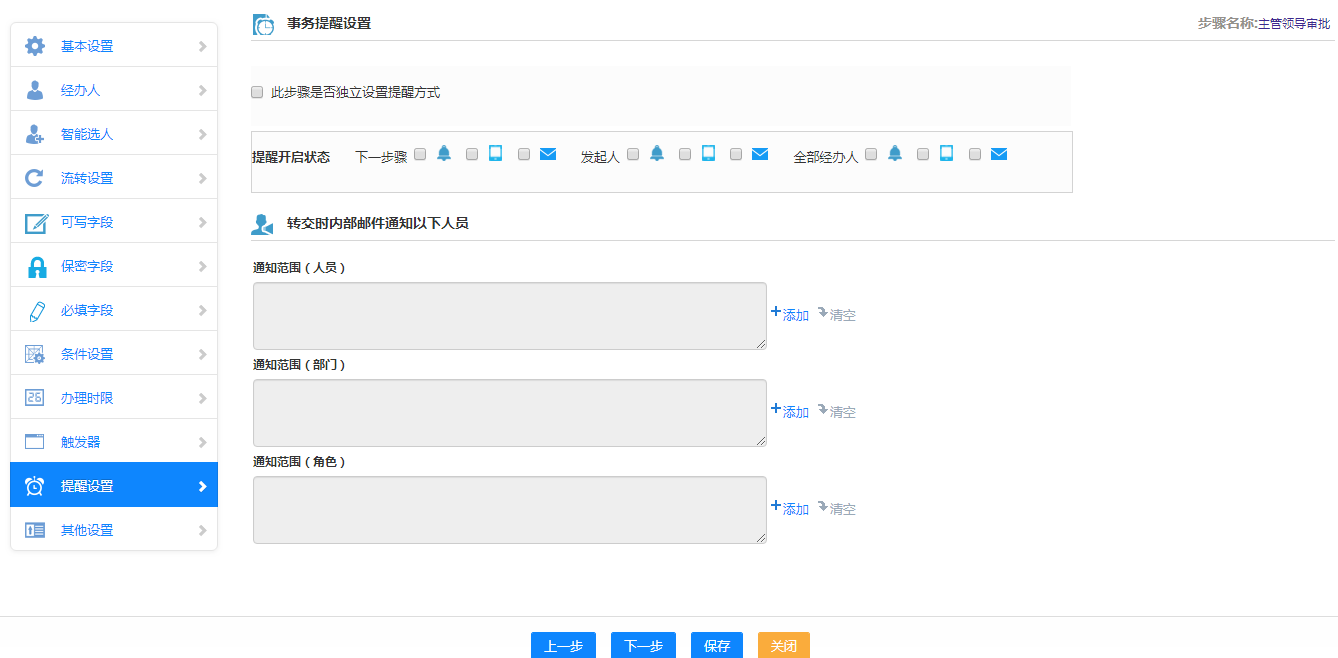Go to 下一步 using bottom button
The height and width of the screenshot is (658, 1338).
tap(643, 646)
